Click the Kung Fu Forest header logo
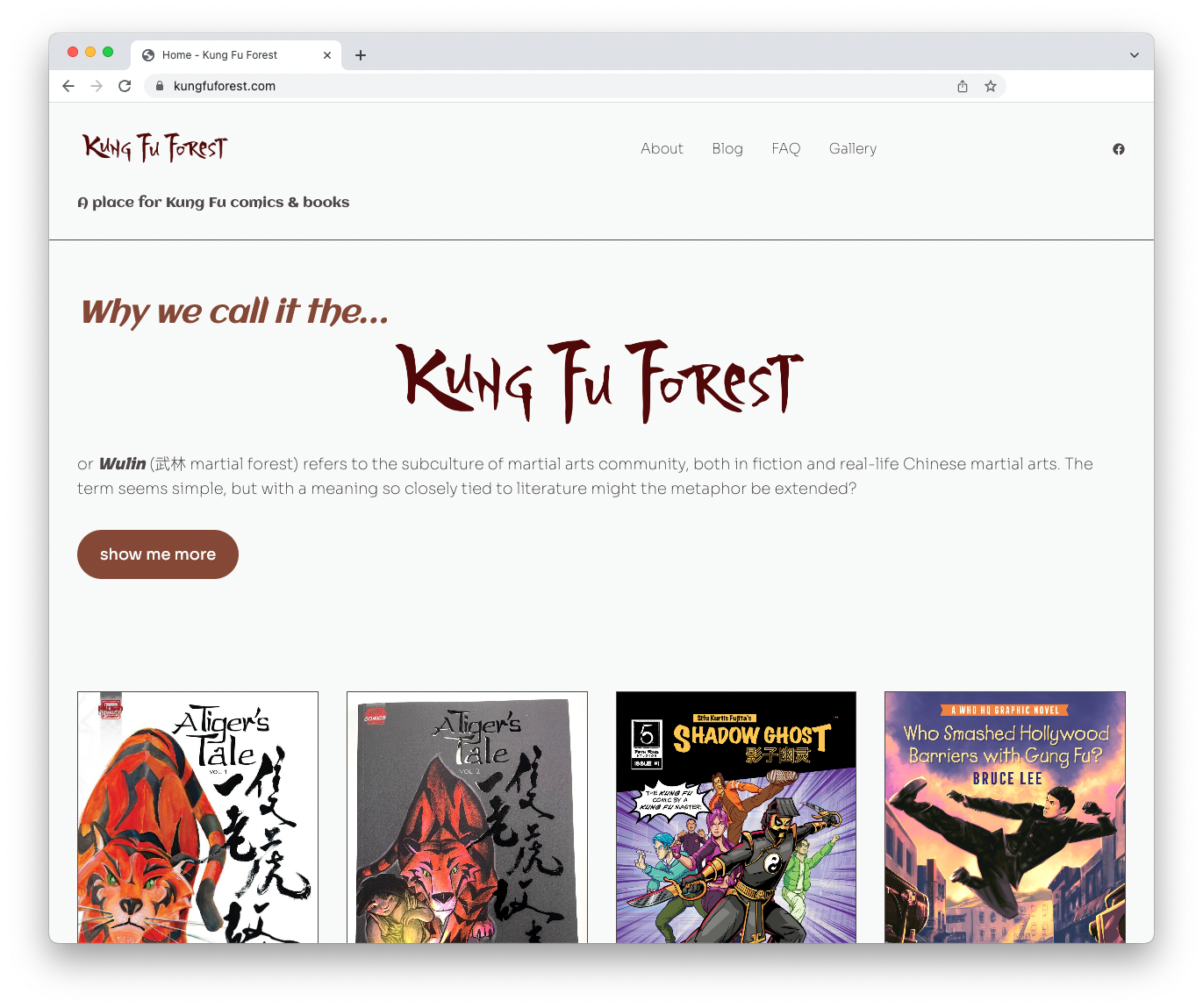Image resolution: width=1203 pixels, height=1008 pixels. click(x=155, y=147)
